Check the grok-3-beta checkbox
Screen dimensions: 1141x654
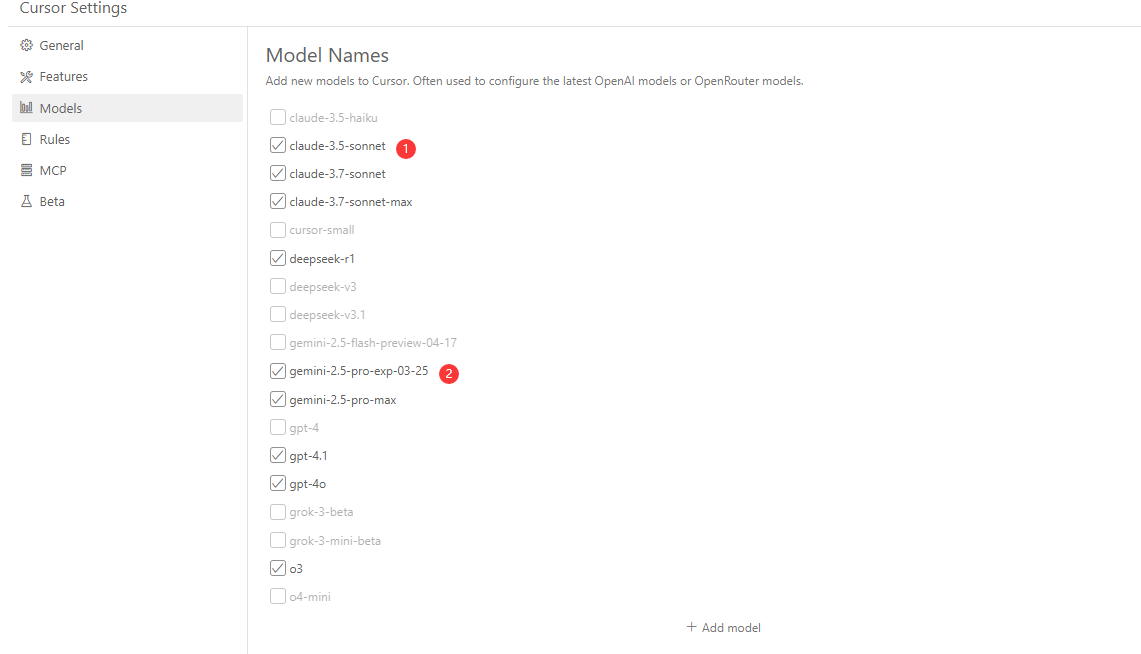[x=277, y=512]
